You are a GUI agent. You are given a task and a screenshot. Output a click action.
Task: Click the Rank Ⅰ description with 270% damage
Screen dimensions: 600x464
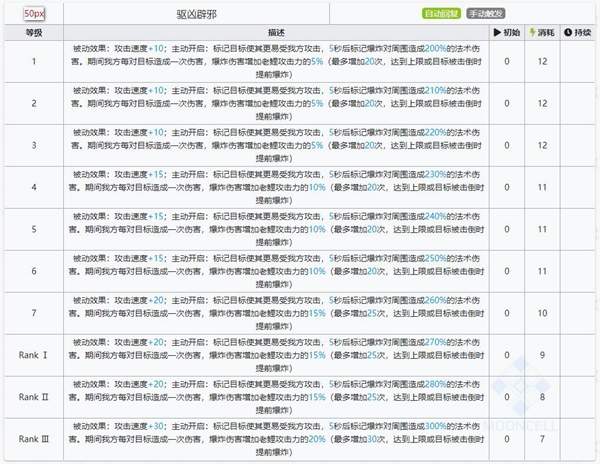tap(276, 355)
